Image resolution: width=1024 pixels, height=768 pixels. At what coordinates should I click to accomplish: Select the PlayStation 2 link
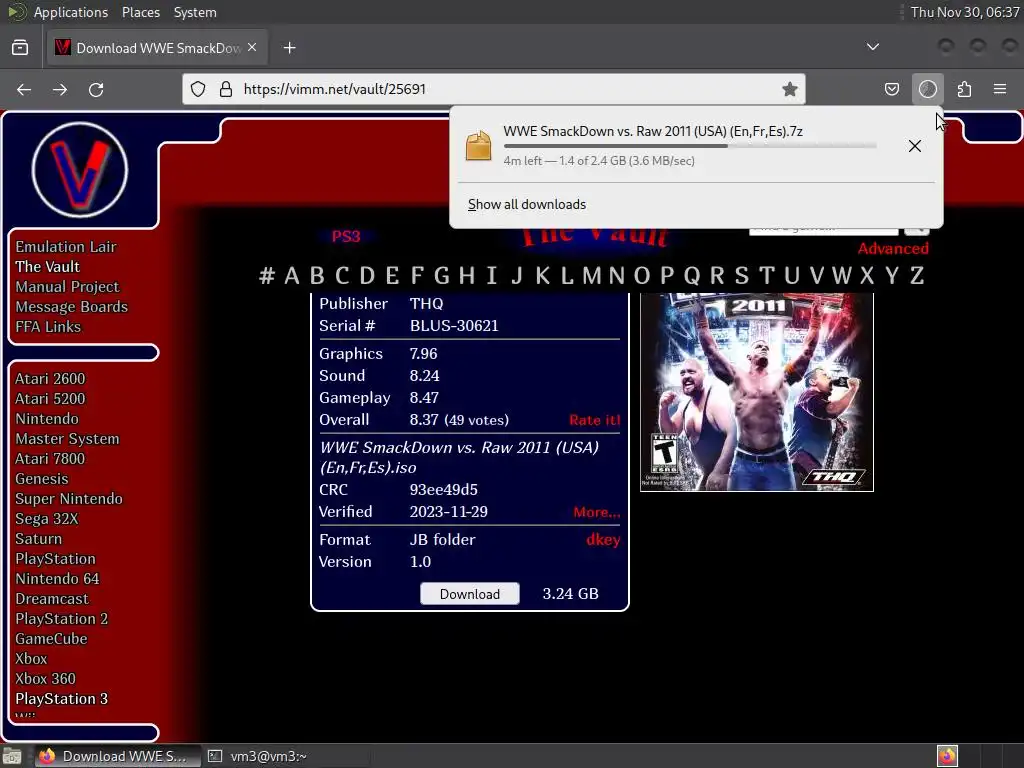pyautogui.click(x=61, y=619)
